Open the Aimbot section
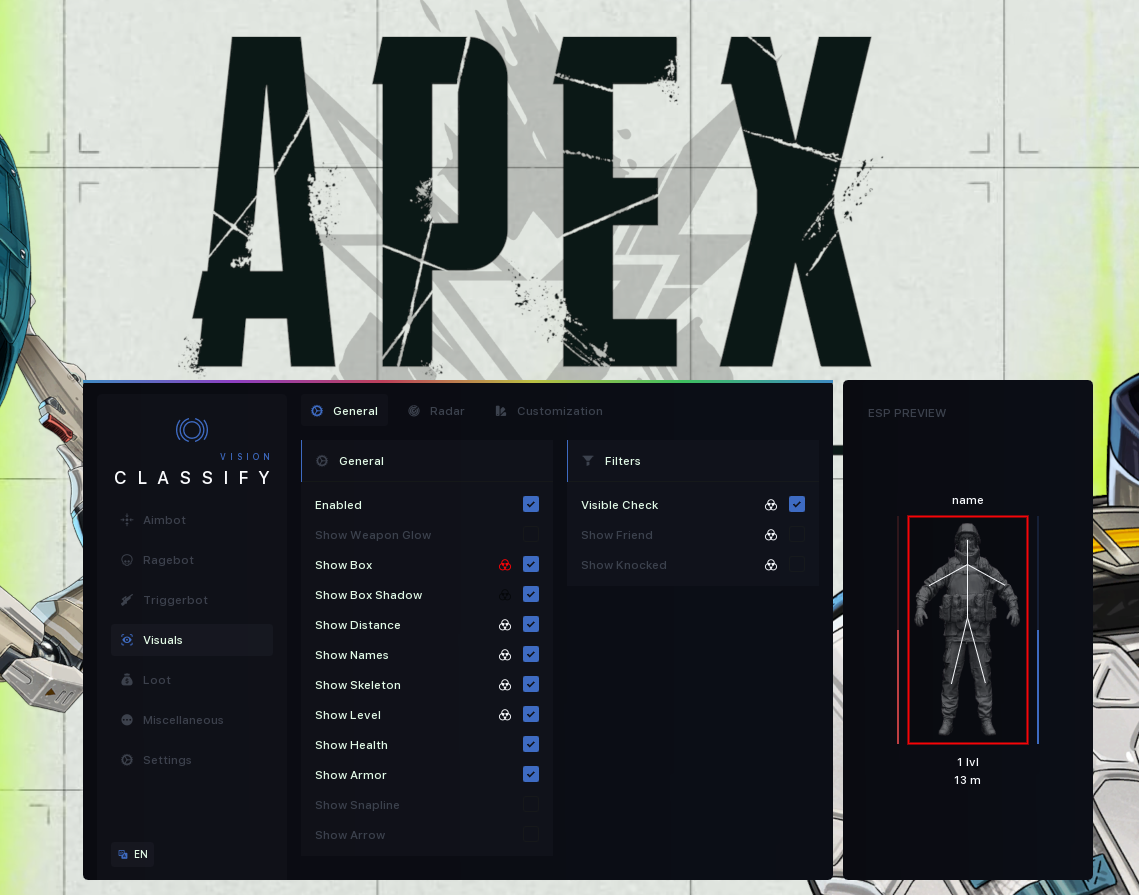Viewport: 1139px width, 895px height. pos(192,520)
